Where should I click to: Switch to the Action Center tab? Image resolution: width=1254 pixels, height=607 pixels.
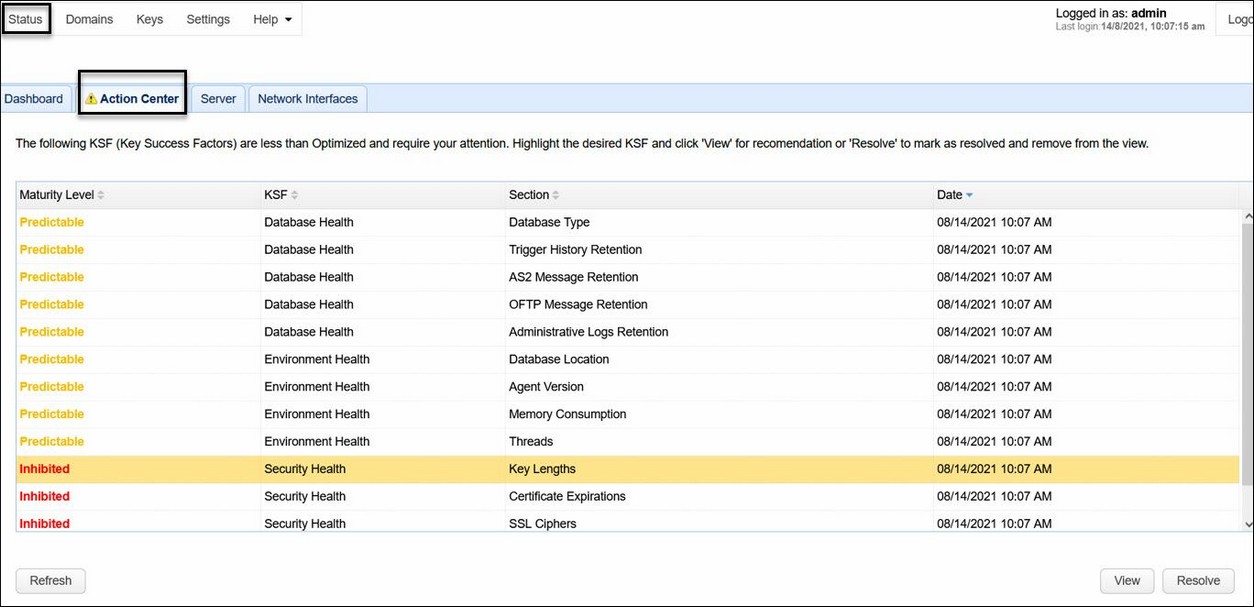tap(133, 99)
